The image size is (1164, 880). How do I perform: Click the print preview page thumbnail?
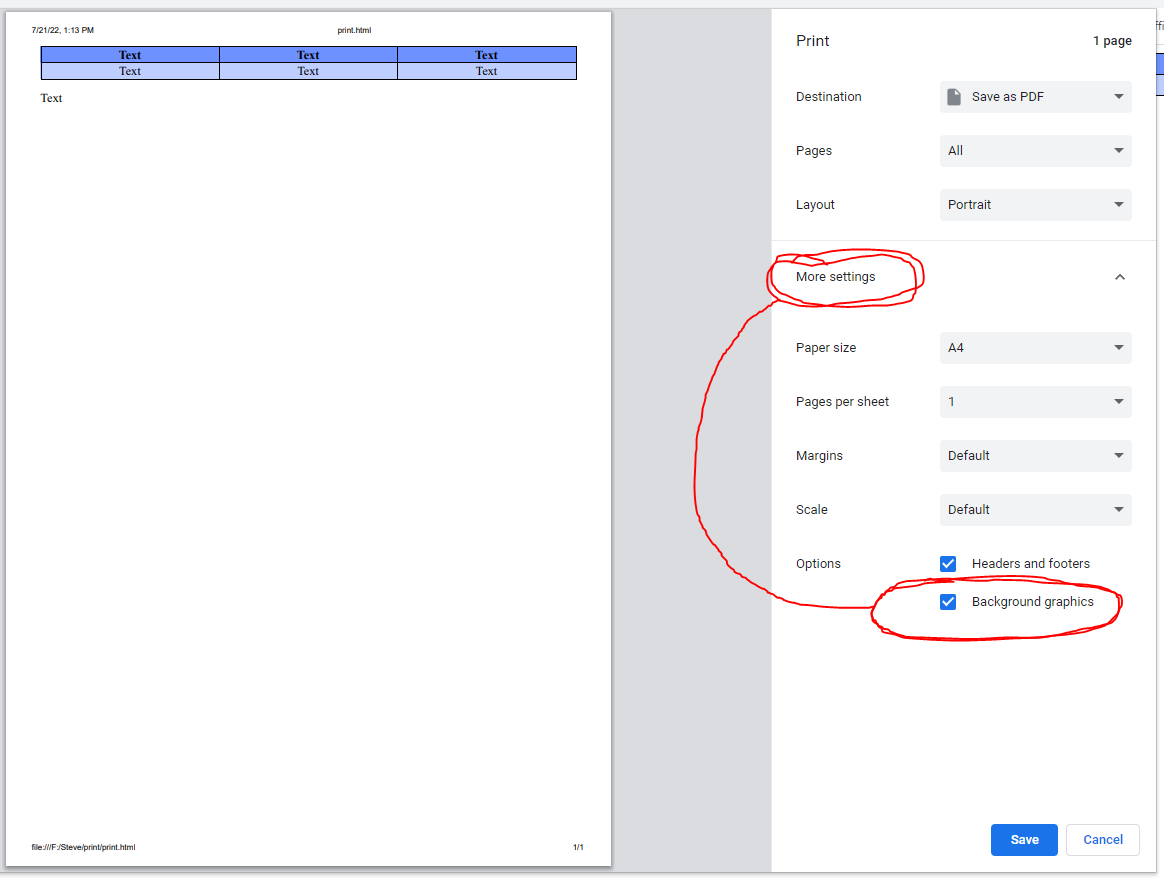[309, 438]
